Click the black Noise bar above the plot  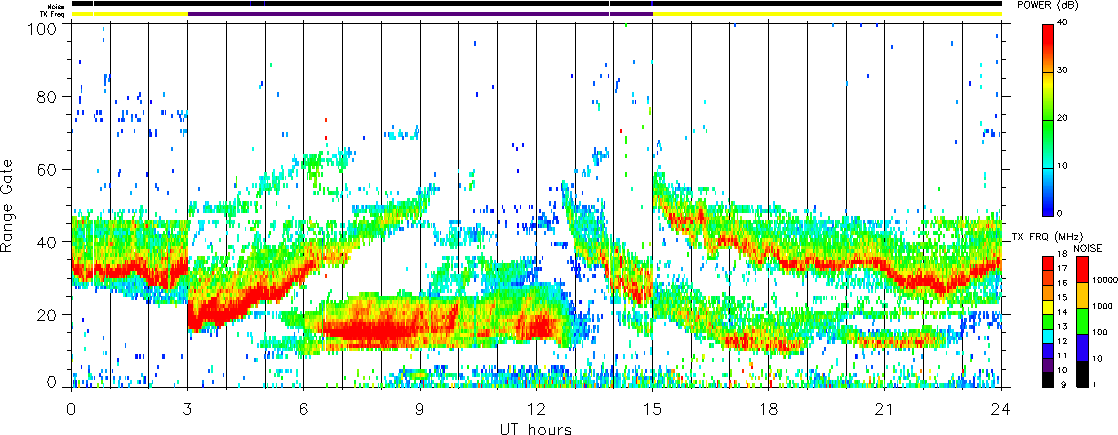coord(537,4)
